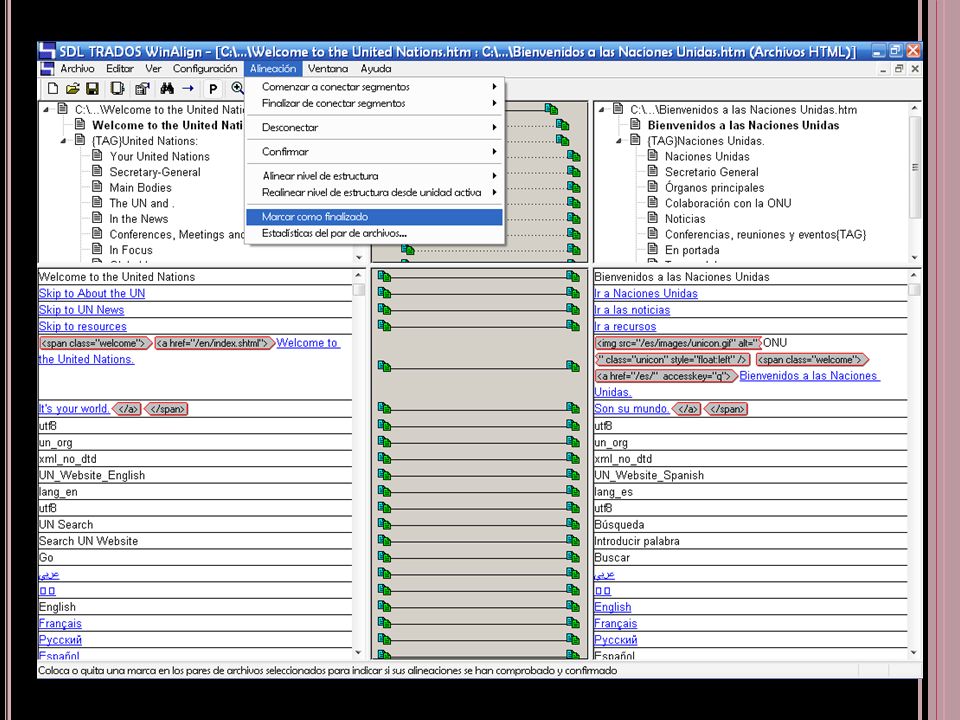
Task: Collapse the {TAG}Naciones Unidas. tree node
Action: pos(618,141)
